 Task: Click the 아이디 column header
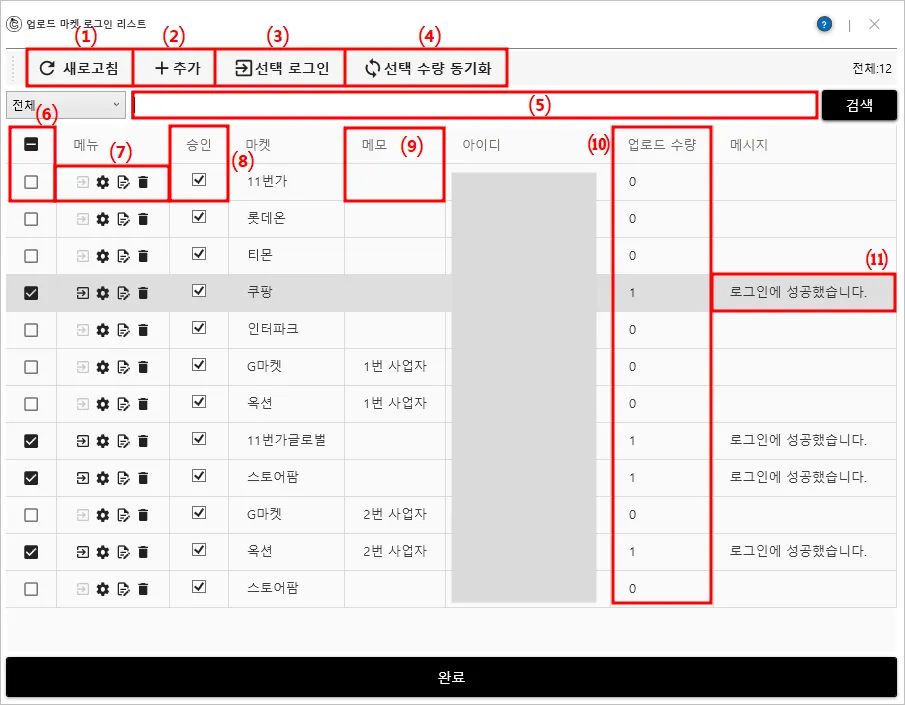[481, 145]
